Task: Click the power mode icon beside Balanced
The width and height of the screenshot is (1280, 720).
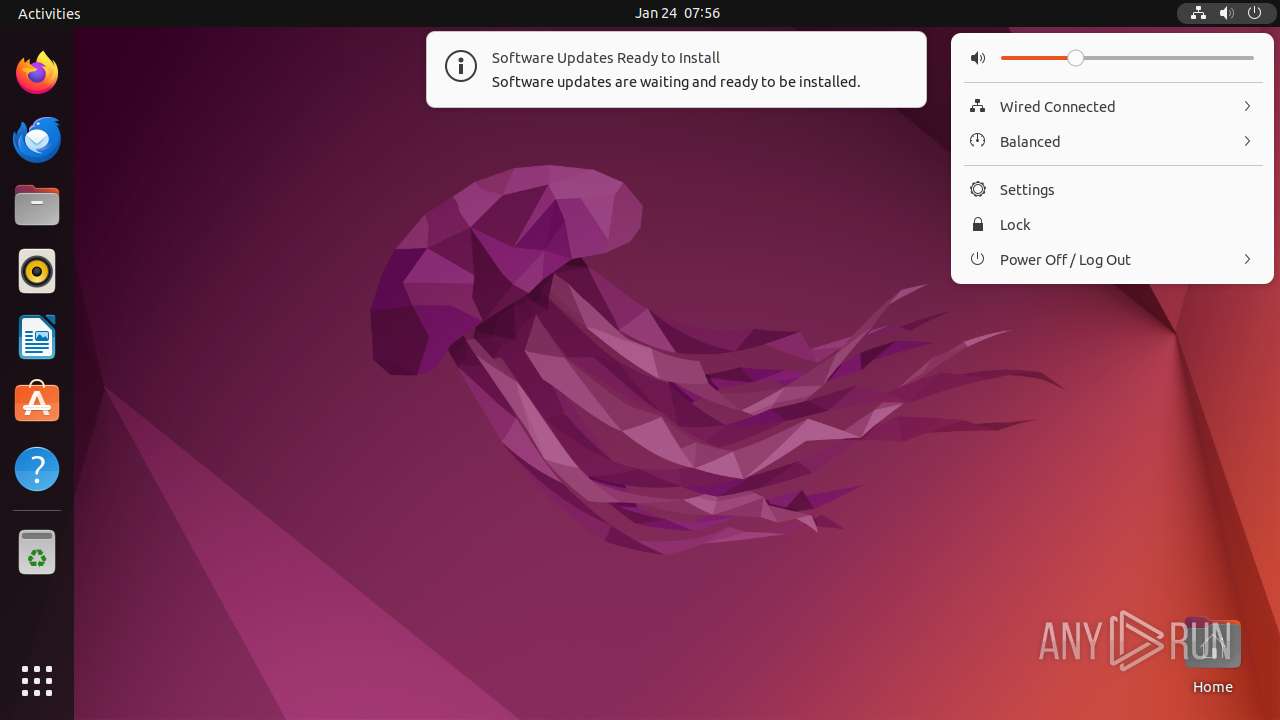Action: click(x=978, y=141)
